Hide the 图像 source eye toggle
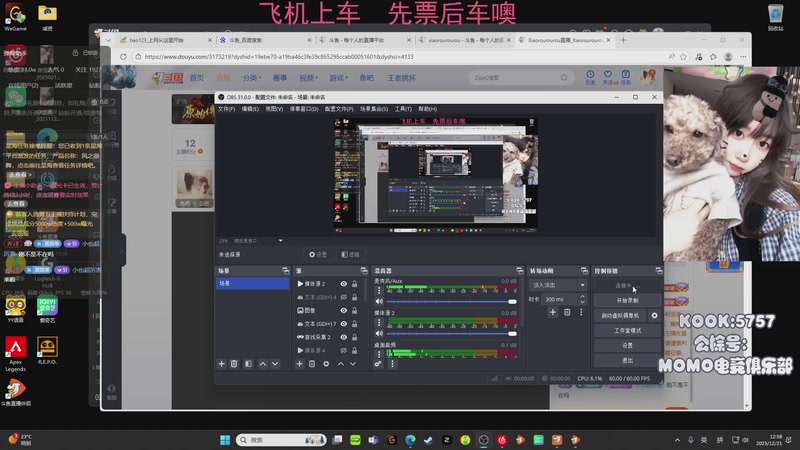The width and height of the screenshot is (800, 450). click(343, 310)
